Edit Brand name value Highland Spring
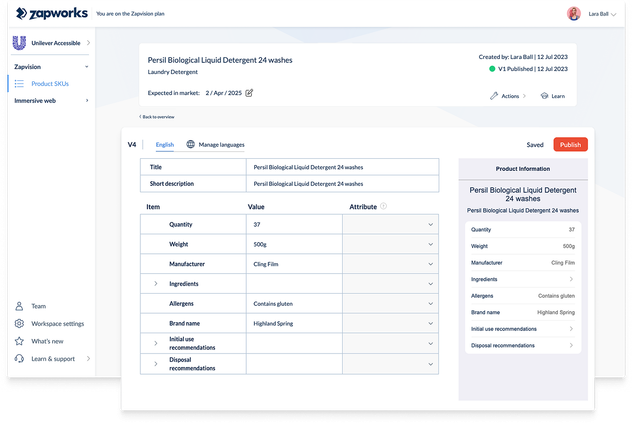Screen dimensions: 632x425 pos(294,323)
